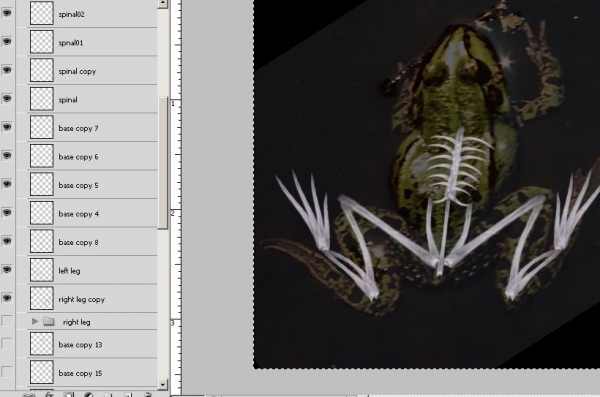The image size is (600, 397).
Task: Select the layer named right leg copy
Action: click(82, 299)
